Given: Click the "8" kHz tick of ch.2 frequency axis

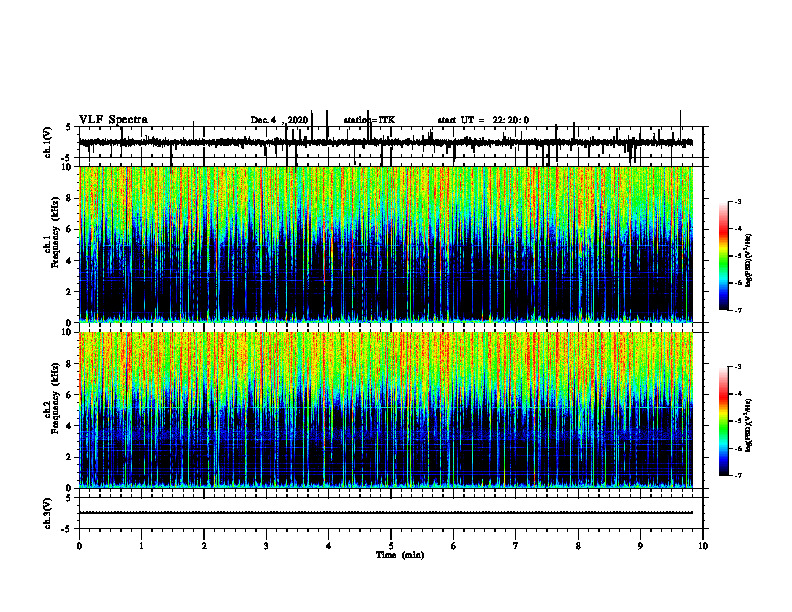Looking at the screenshot, I should [70, 364].
